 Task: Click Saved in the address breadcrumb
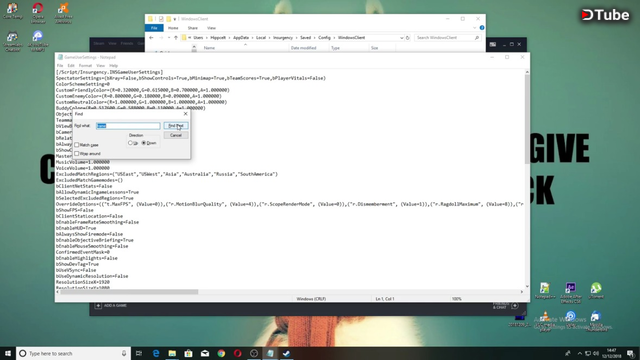point(306,38)
